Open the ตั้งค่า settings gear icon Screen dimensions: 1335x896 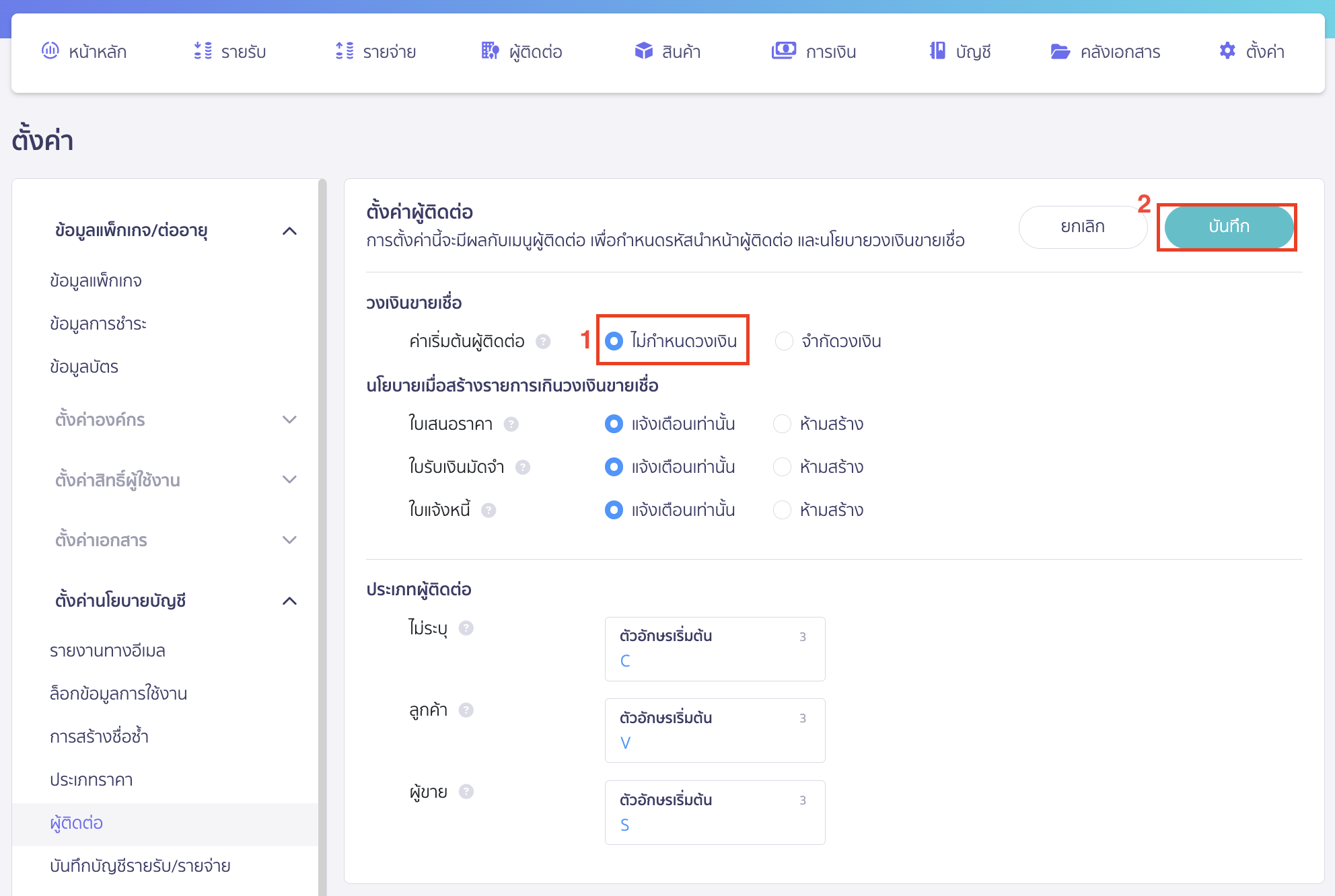[1227, 51]
